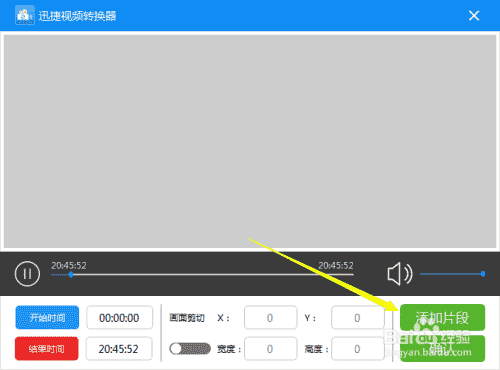Click the 宽度 width input field

click(270, 349)
